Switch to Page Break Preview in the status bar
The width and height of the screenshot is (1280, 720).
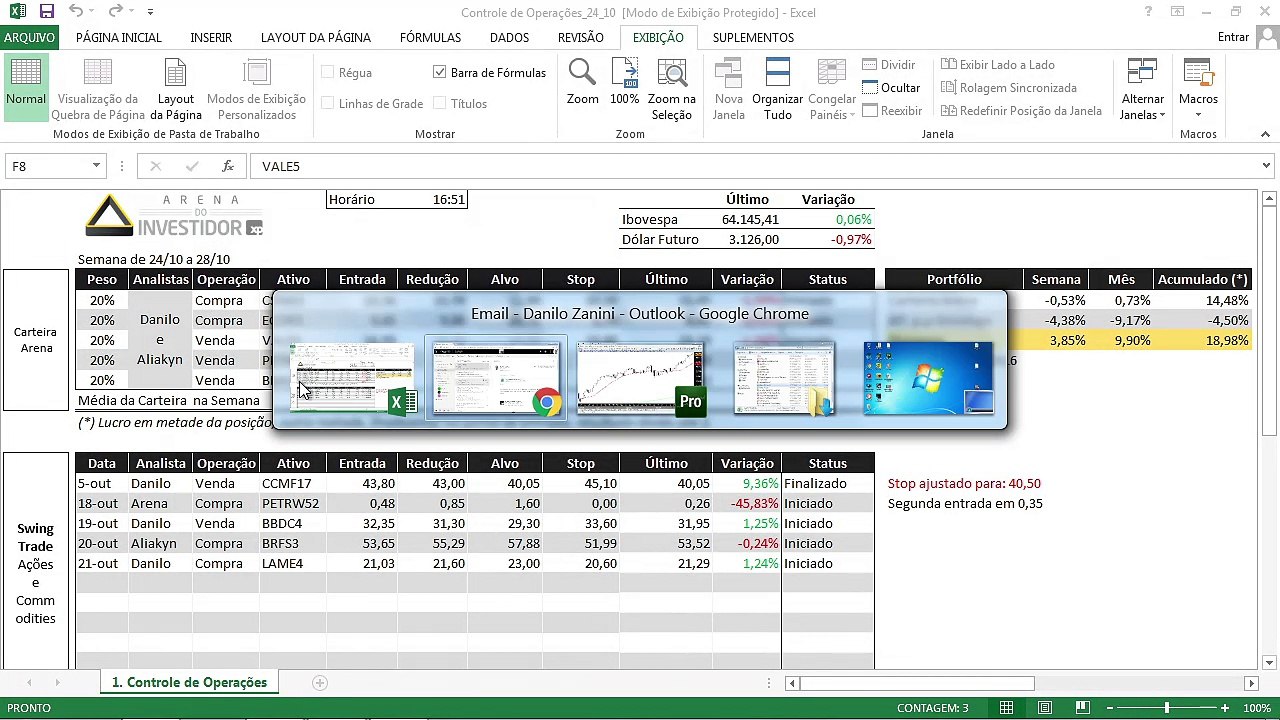1082,708
